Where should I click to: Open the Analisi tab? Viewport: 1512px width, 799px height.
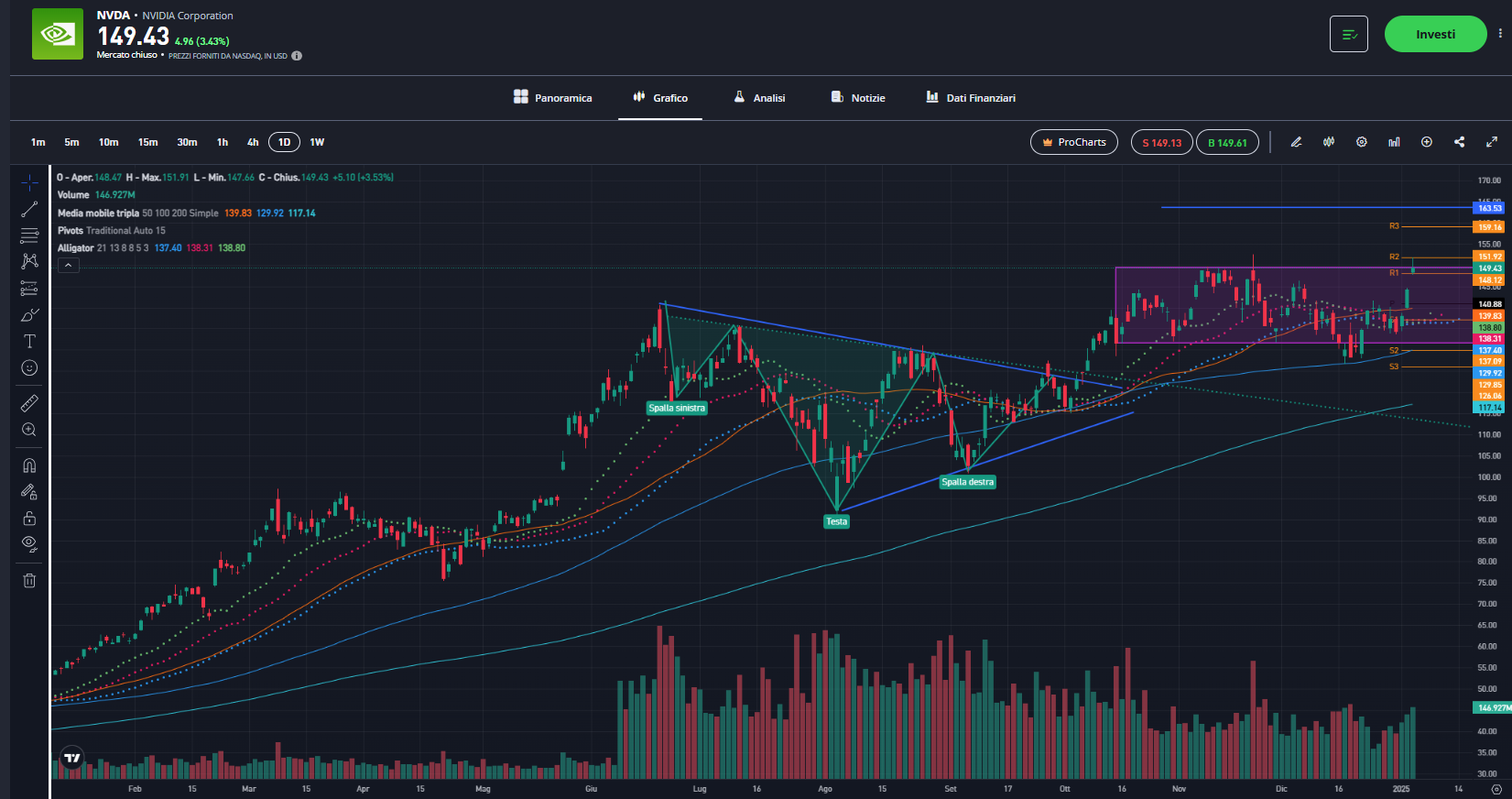(x=759, y=98)
